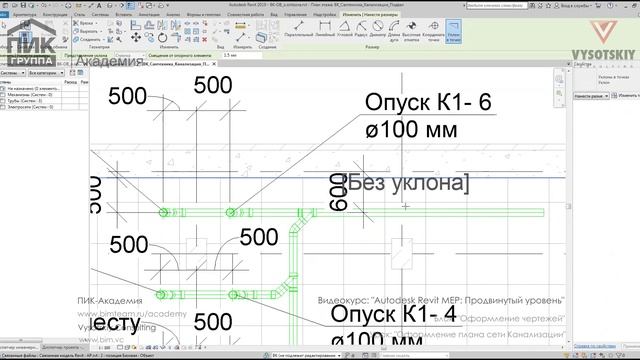Close the ВК_Сантехника_Канализация view tab
The width and height of the screenshot is (640, 360).
click(214, 64)
